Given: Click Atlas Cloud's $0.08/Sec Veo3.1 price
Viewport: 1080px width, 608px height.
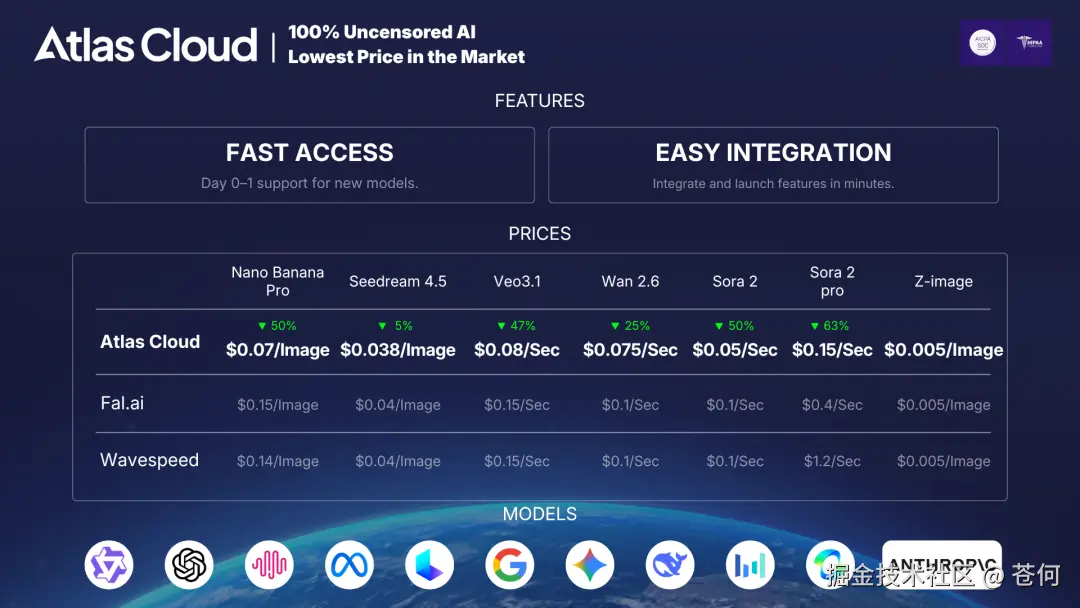Looking at the screenshot, I should click(516, 350).
